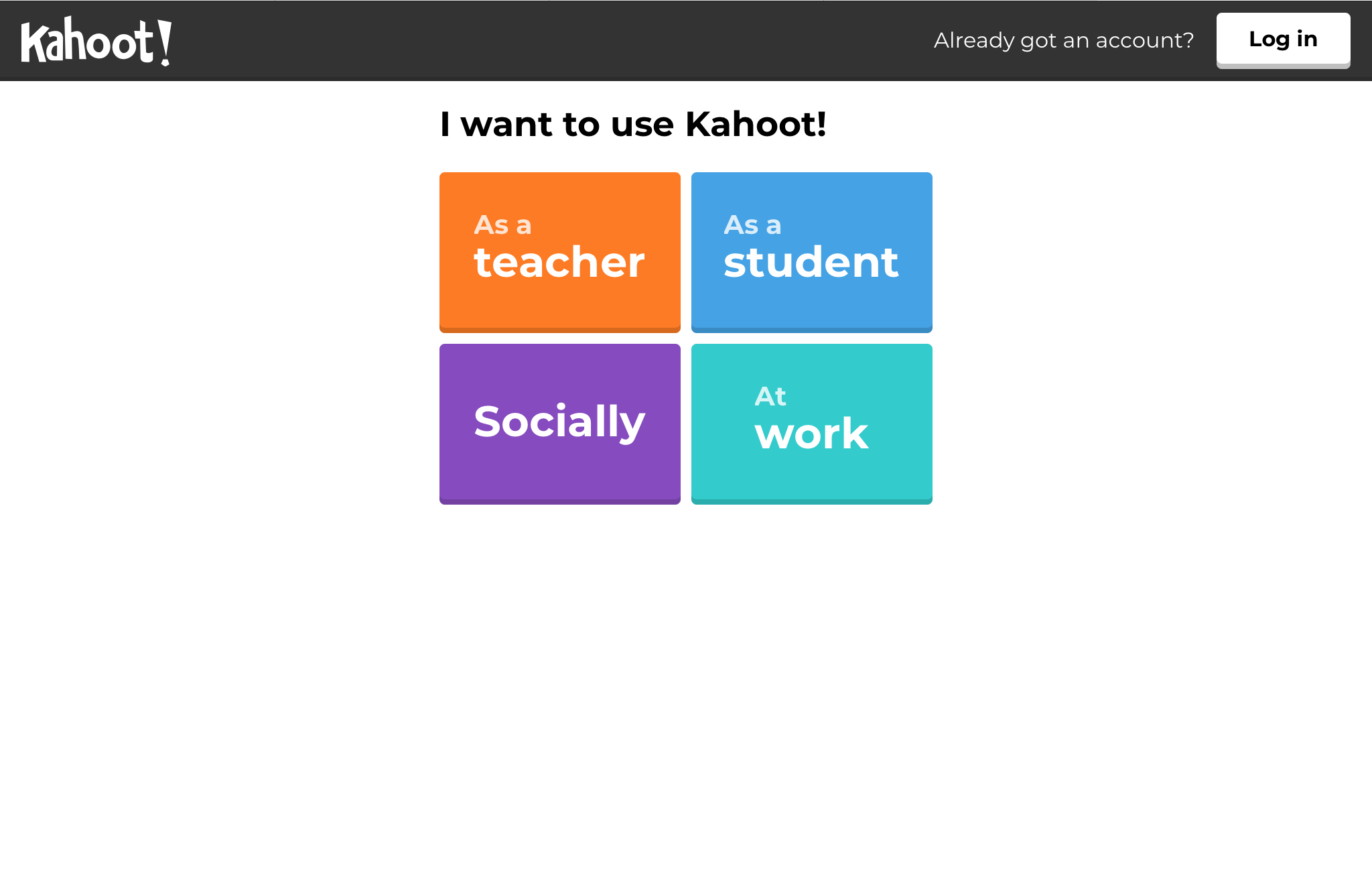Click the word 'student' on blue tile

coord(811,262)
